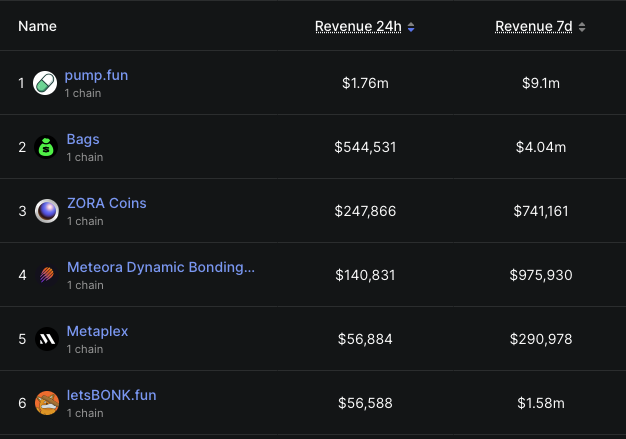Open the letsBONK.fun protocol link
Image resolution: width=626 pixels, height=439 pixels.
[x=111, y=395]
